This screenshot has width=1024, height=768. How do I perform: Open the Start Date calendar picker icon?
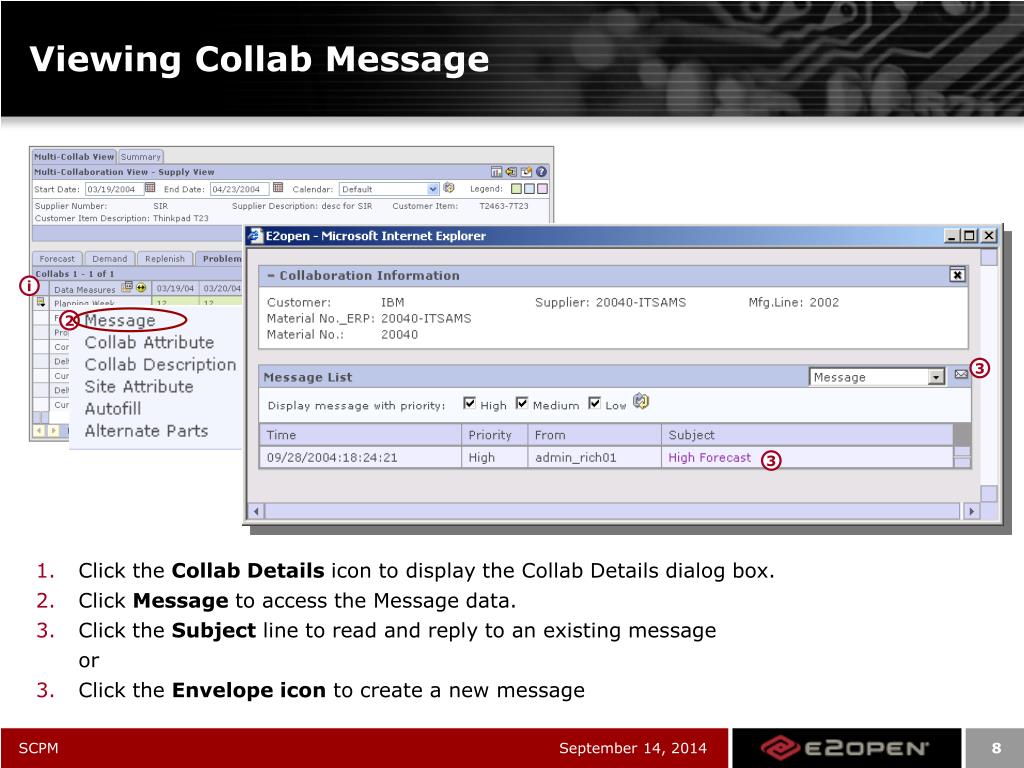pos(150,188)
